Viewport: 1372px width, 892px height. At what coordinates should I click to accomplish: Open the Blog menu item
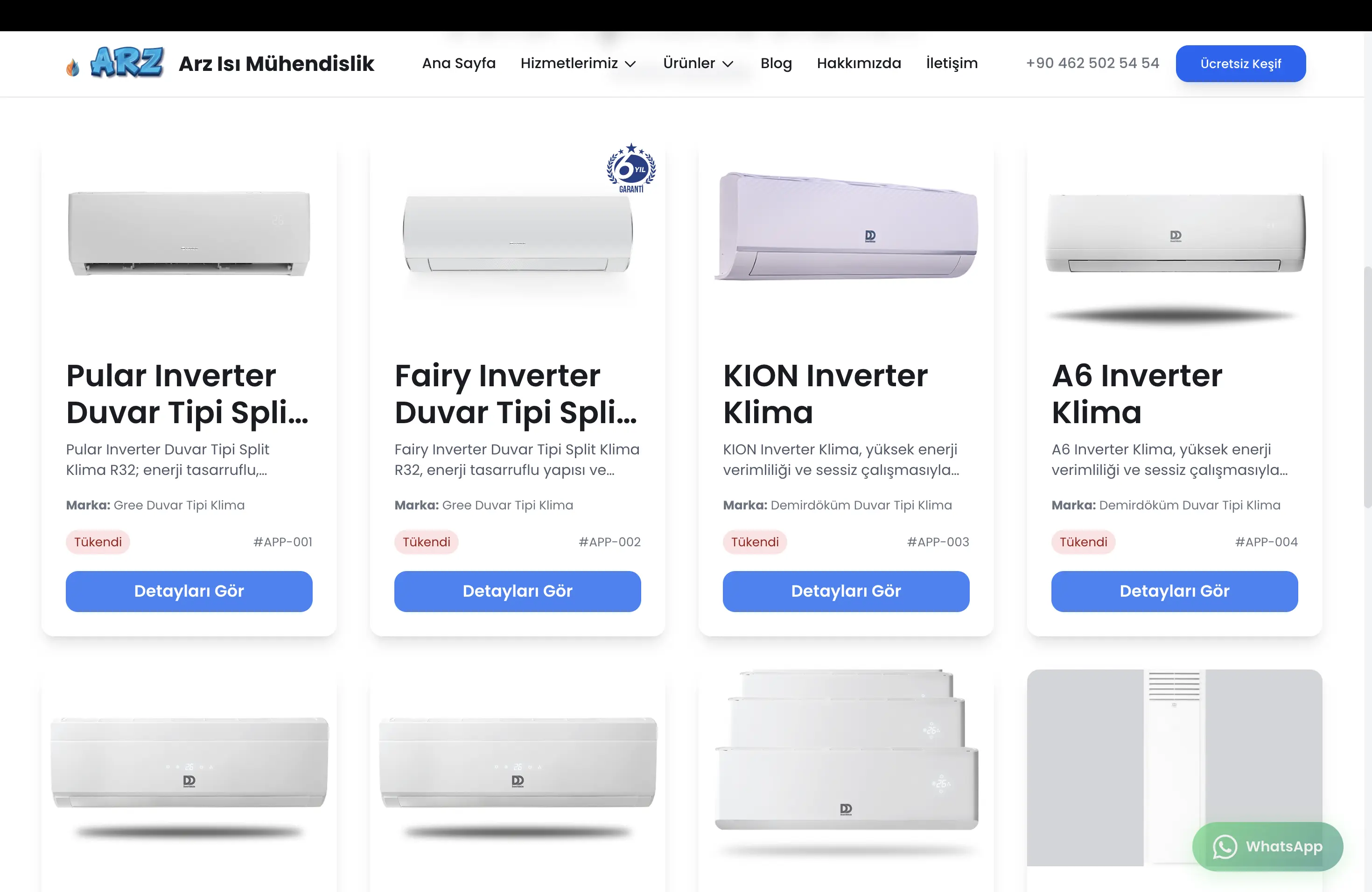pyautogui.click(x=776, y=63)
